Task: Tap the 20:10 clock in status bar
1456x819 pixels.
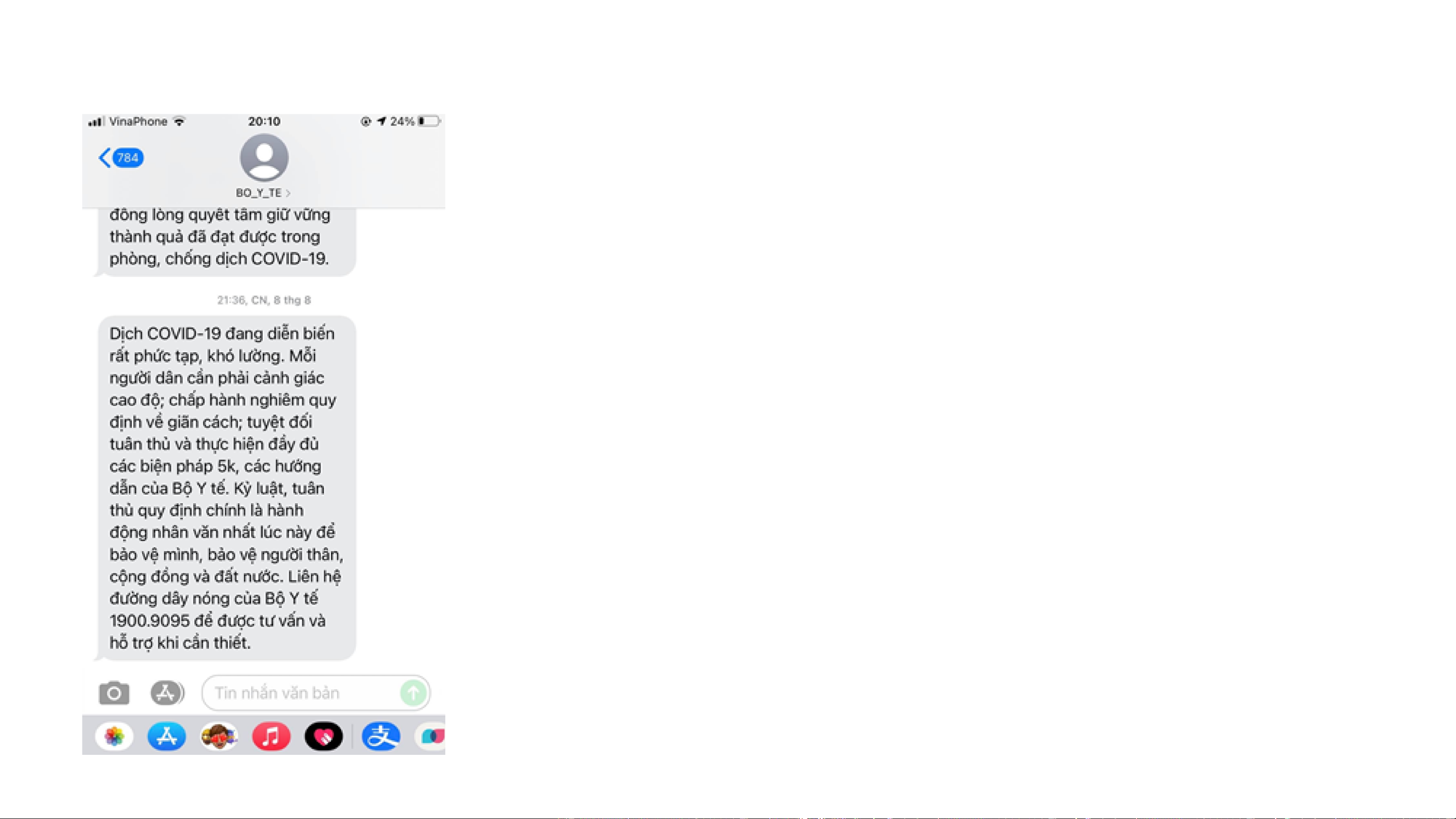Action: [x=264, y=122]
